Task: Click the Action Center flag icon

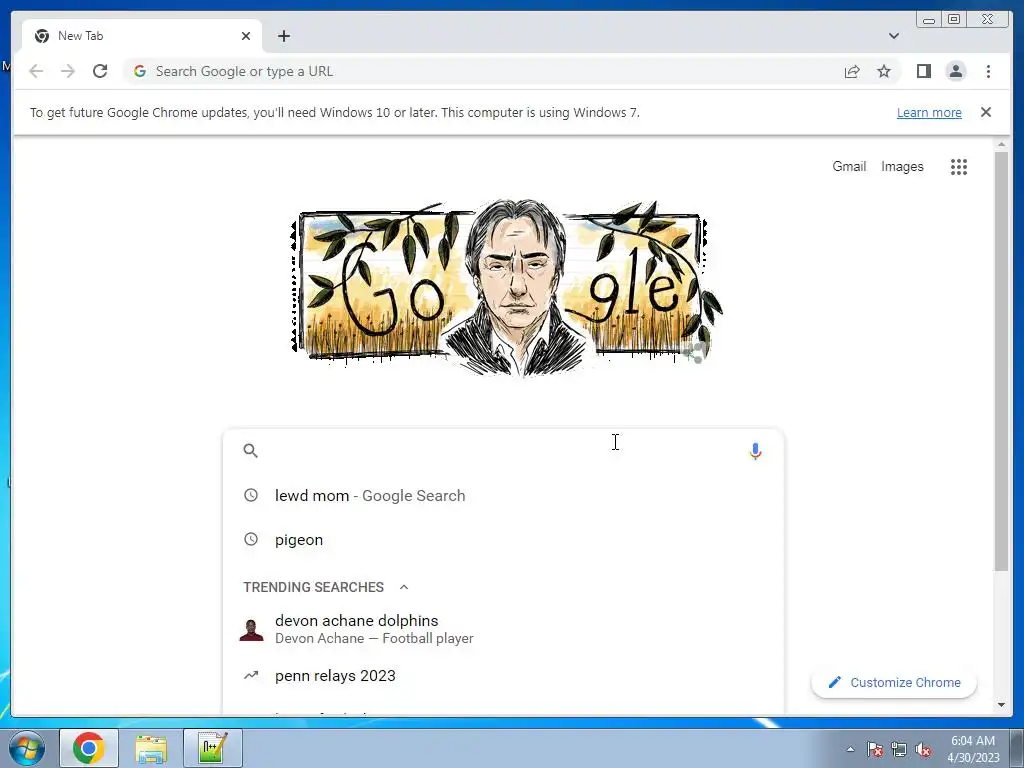Action: (x=874, y=749)
